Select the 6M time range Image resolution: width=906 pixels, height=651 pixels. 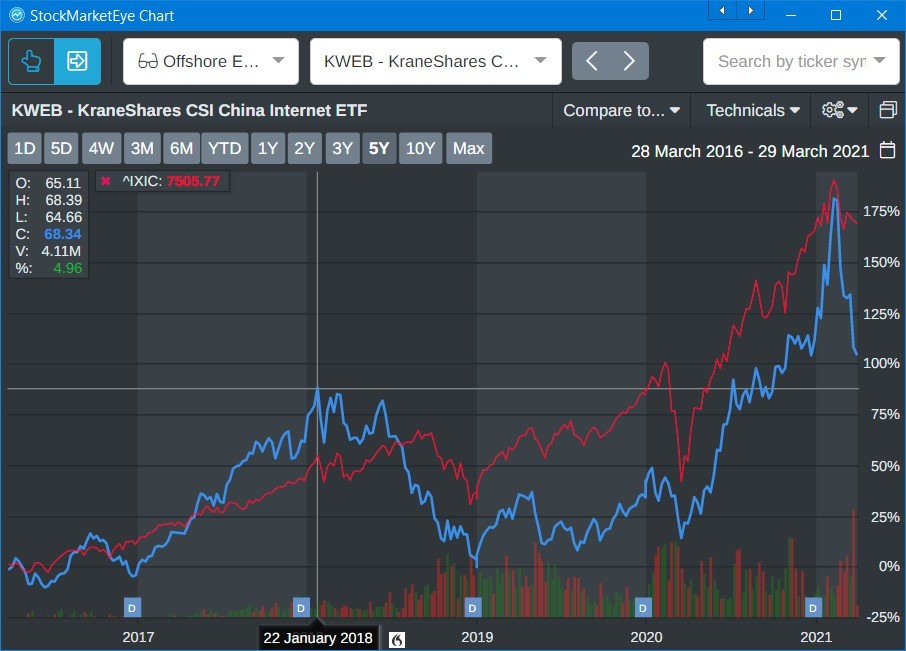pos(181,148)
